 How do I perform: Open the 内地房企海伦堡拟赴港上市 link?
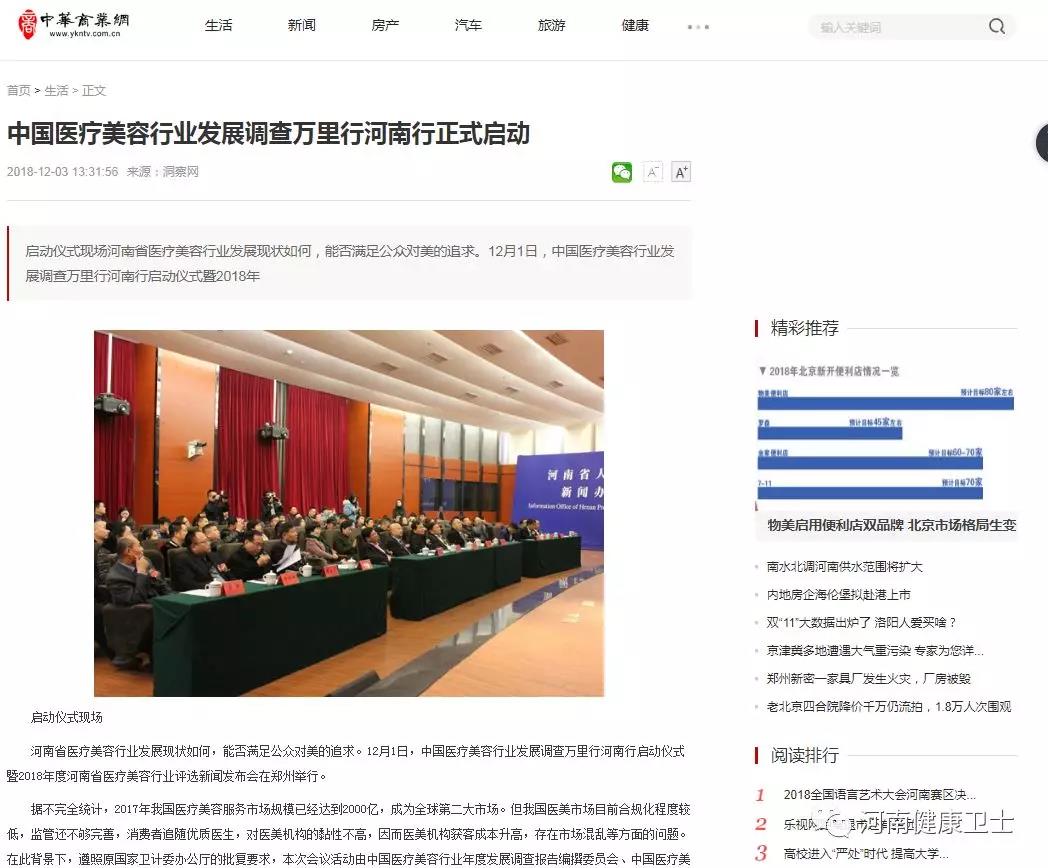[x=838, y=595]
